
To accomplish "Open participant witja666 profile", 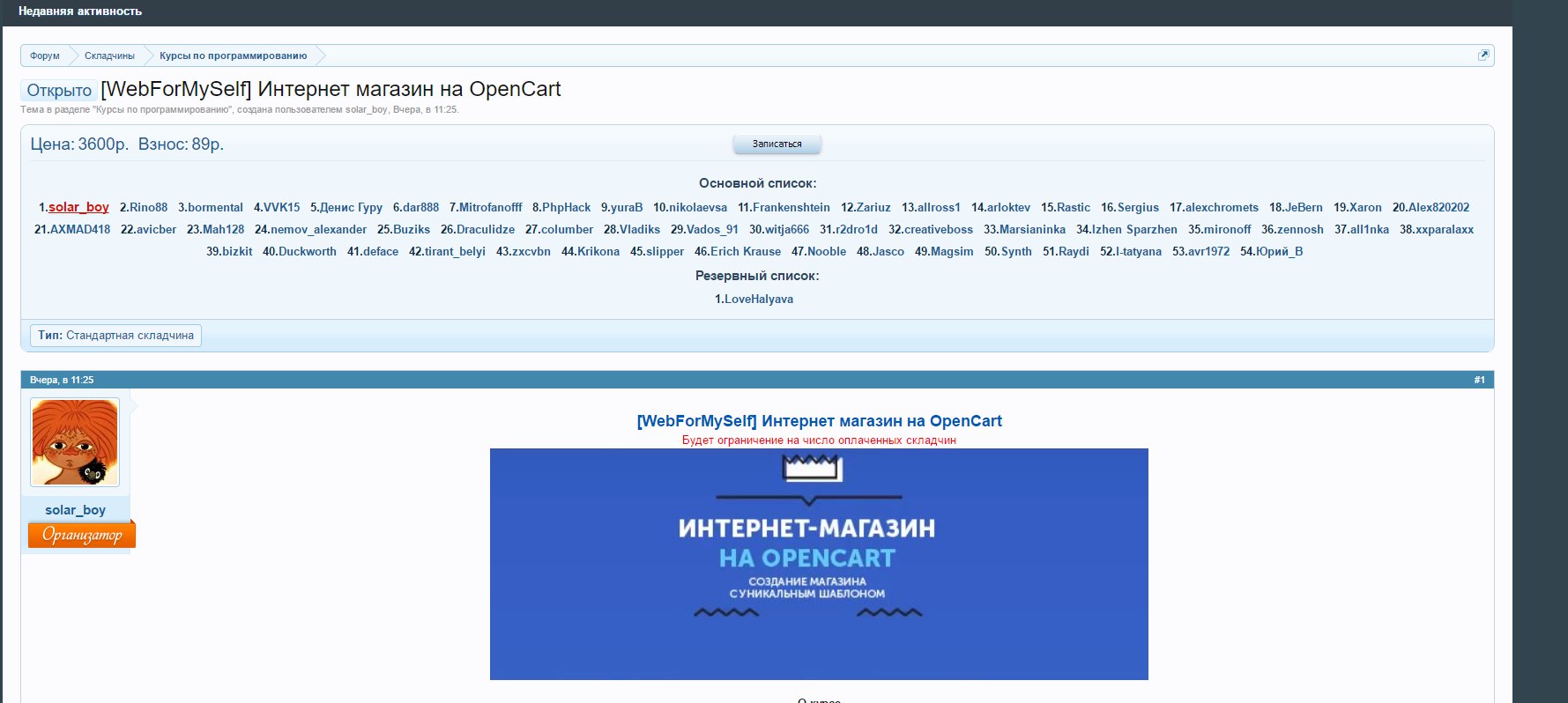I will pos(787,229).
